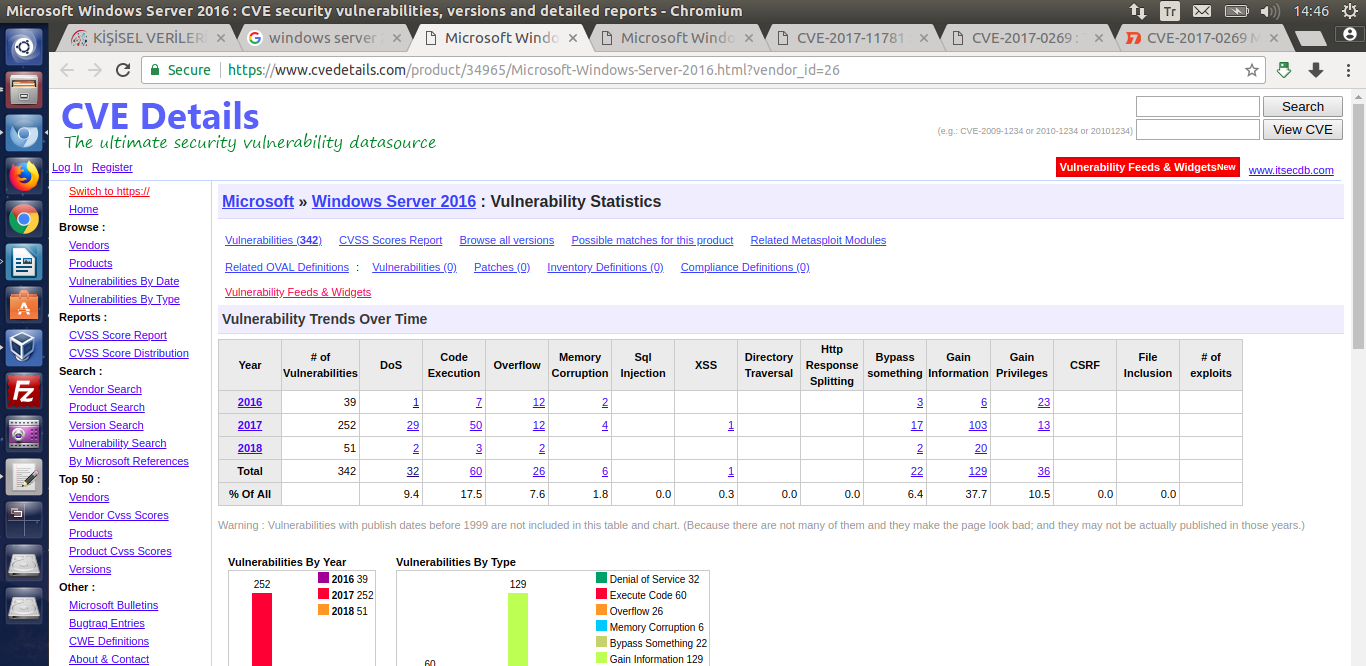
Task: Switch to Chromium in the dock
Action: (24, 133)
